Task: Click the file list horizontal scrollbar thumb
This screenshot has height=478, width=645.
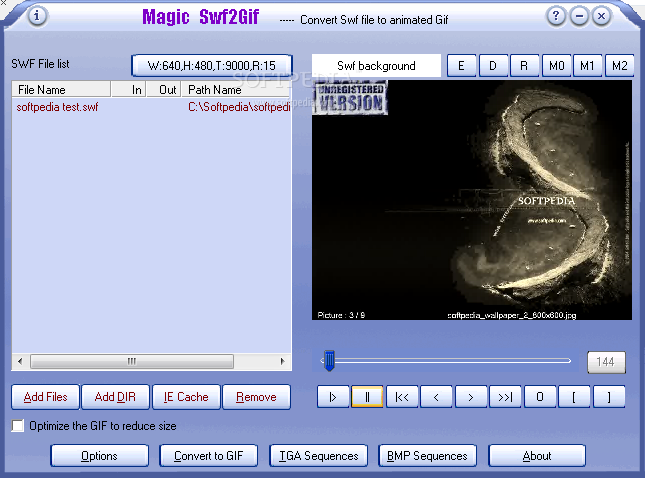Action: point(132,362)
